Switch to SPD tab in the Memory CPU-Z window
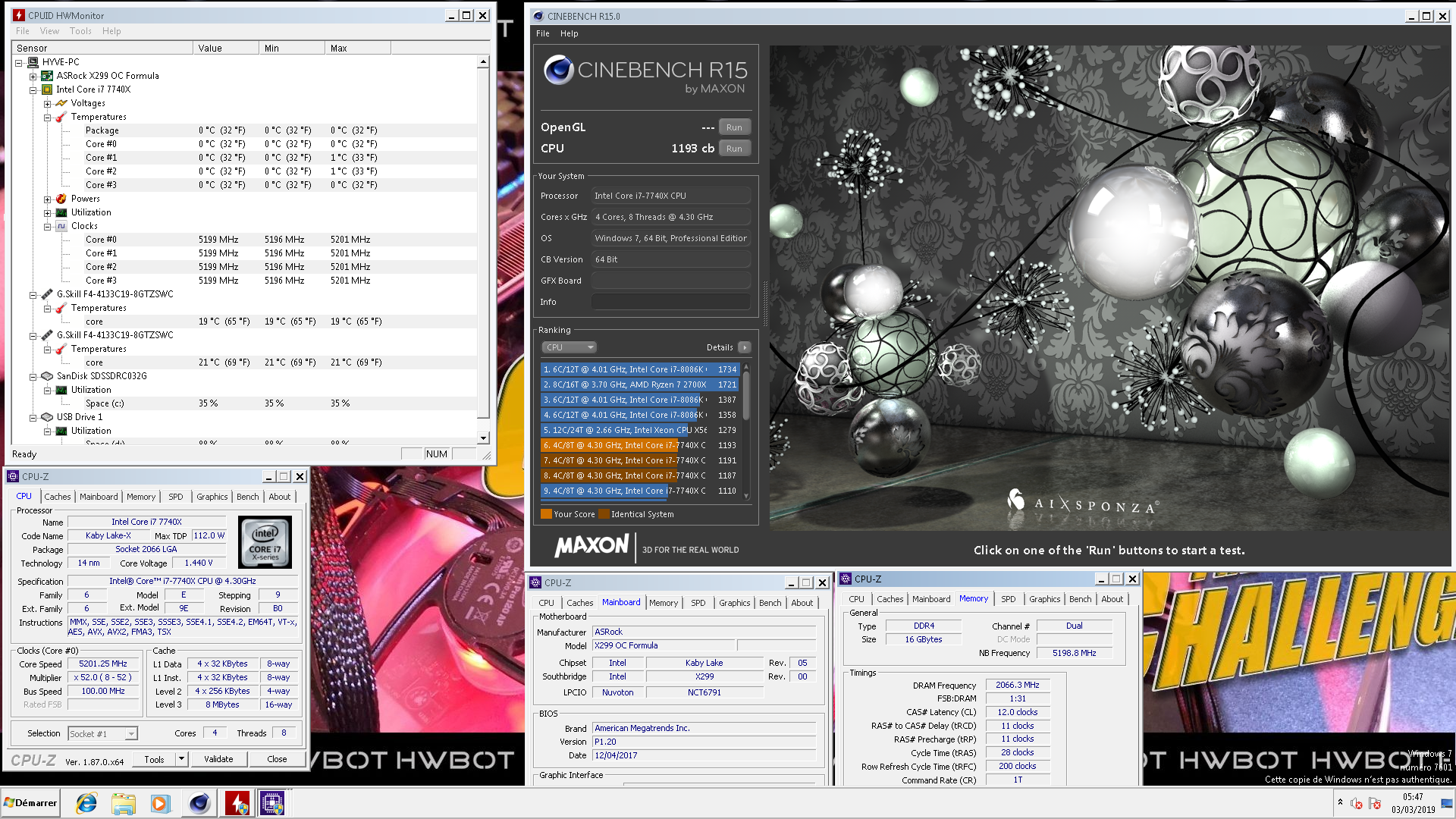Screen dimensions: 1456x819 pyautogui.click(x=1008, y=599)
